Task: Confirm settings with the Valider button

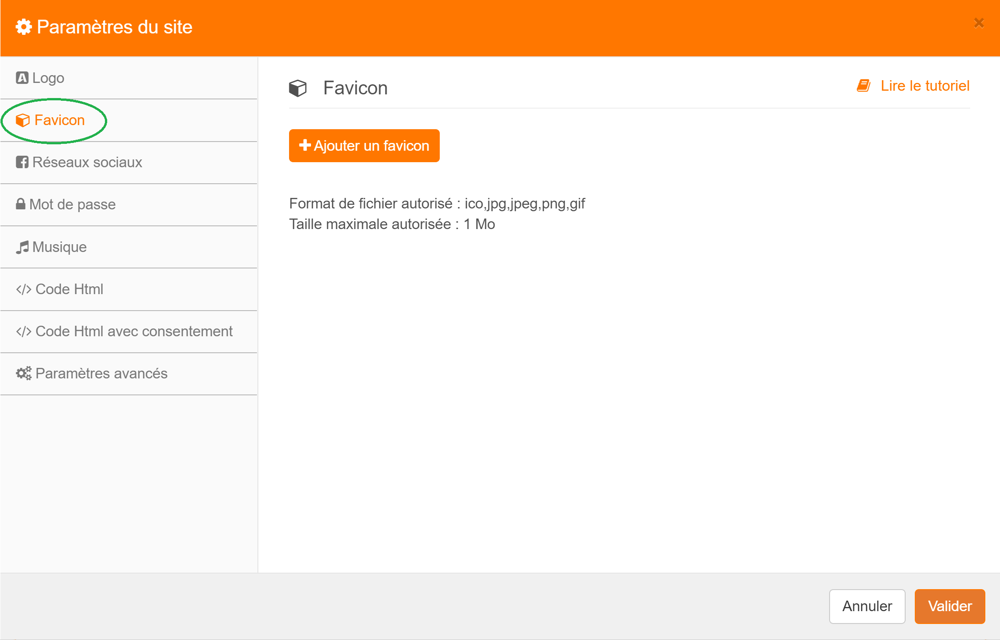Action: [949, 606]
